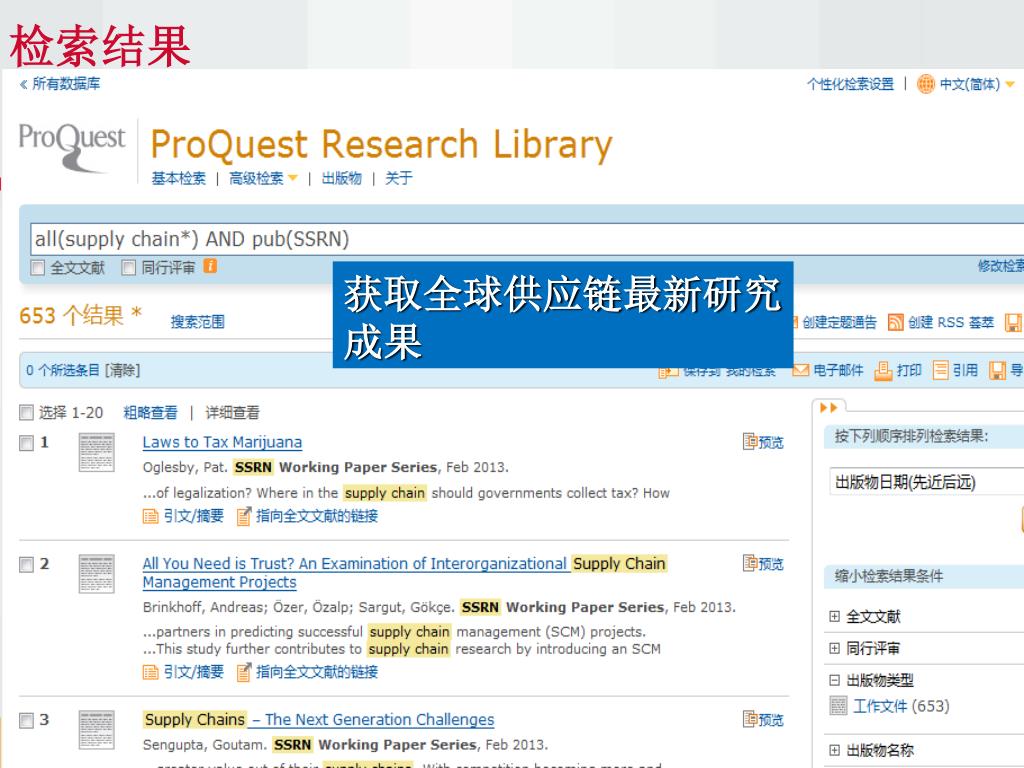Expand full text filter in sidebar
Image resolution: width=1024 pixels, height=768 pixels.
(x=834, y=616)
